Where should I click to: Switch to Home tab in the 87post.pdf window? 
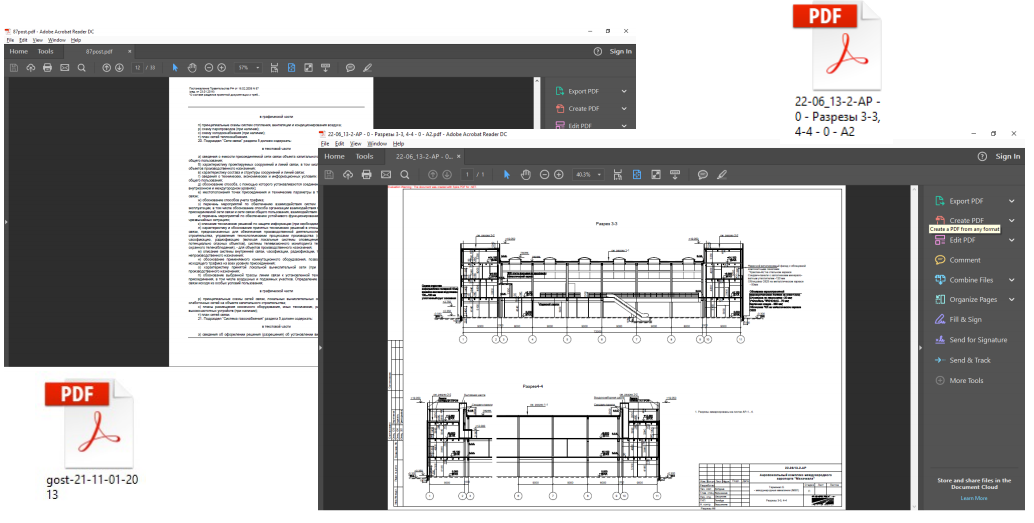point(18,51)
